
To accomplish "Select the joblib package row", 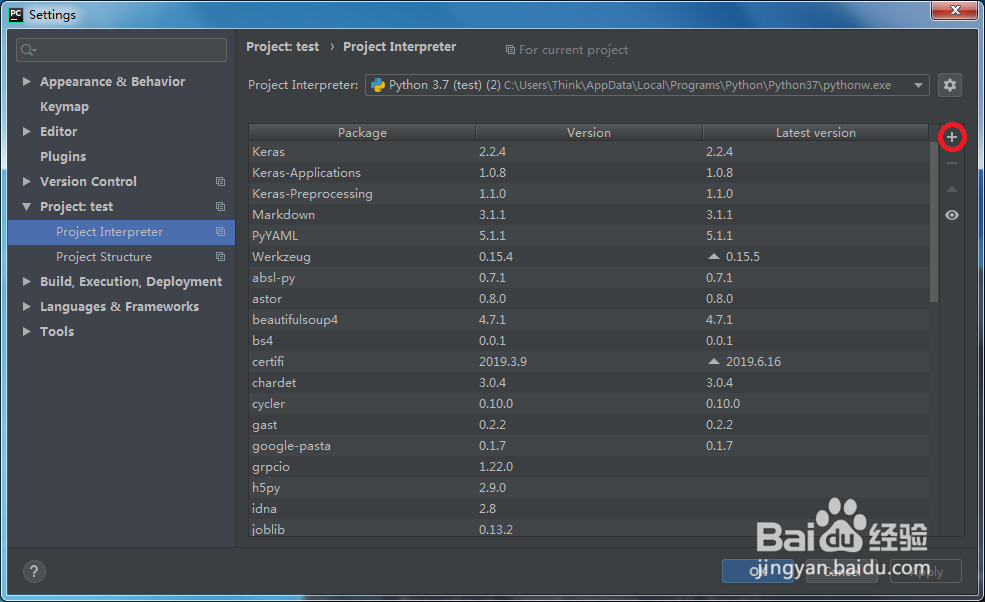I will pyautogui.click(x=589, y=528).
